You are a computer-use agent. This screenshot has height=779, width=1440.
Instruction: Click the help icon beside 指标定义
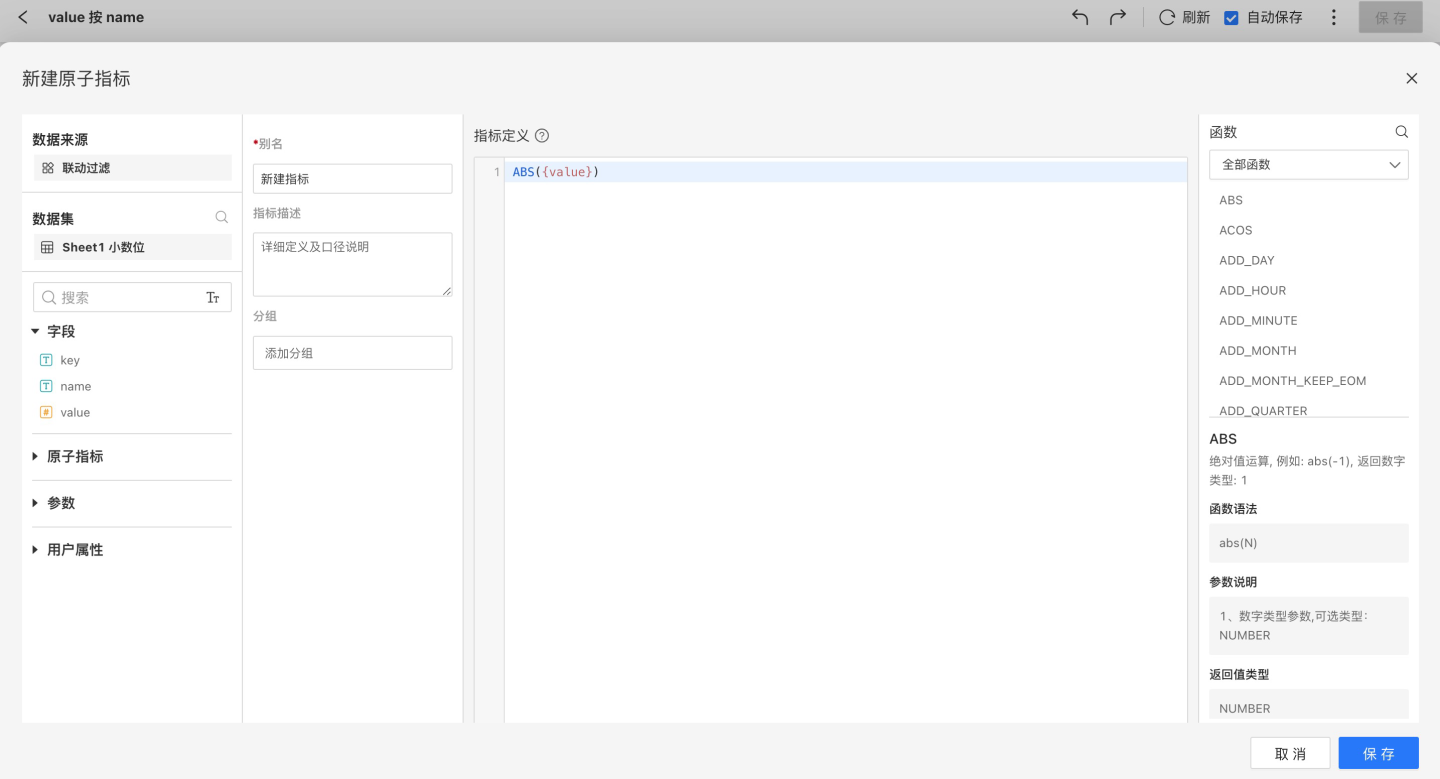[542, 136]
